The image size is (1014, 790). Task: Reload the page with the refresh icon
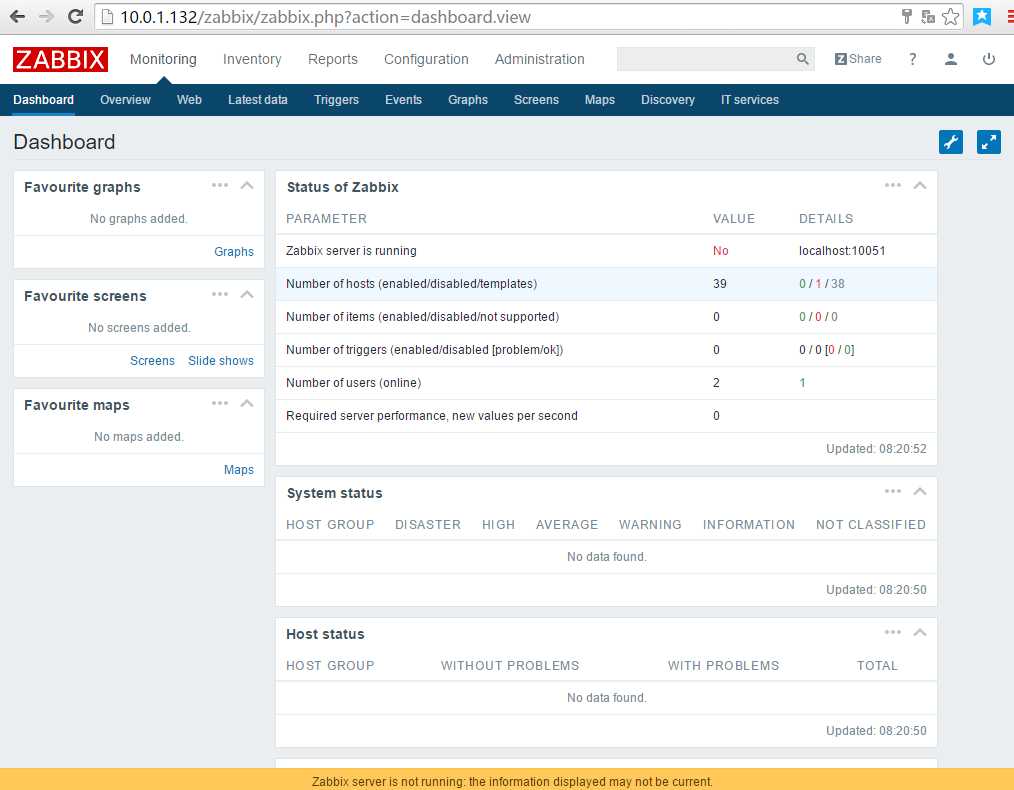75,17
